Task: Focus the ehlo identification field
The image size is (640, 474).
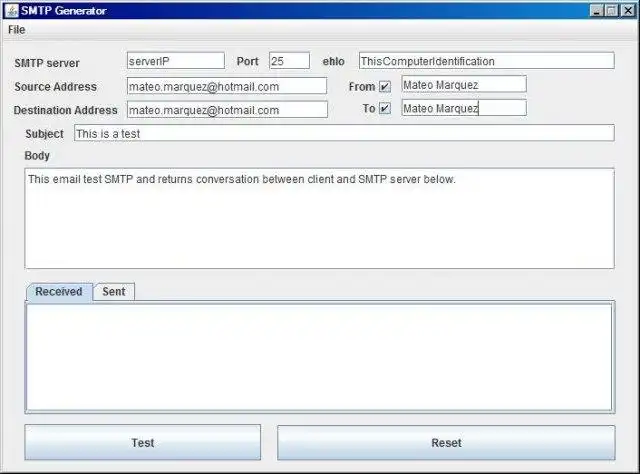Action: (x=487, y=61)
